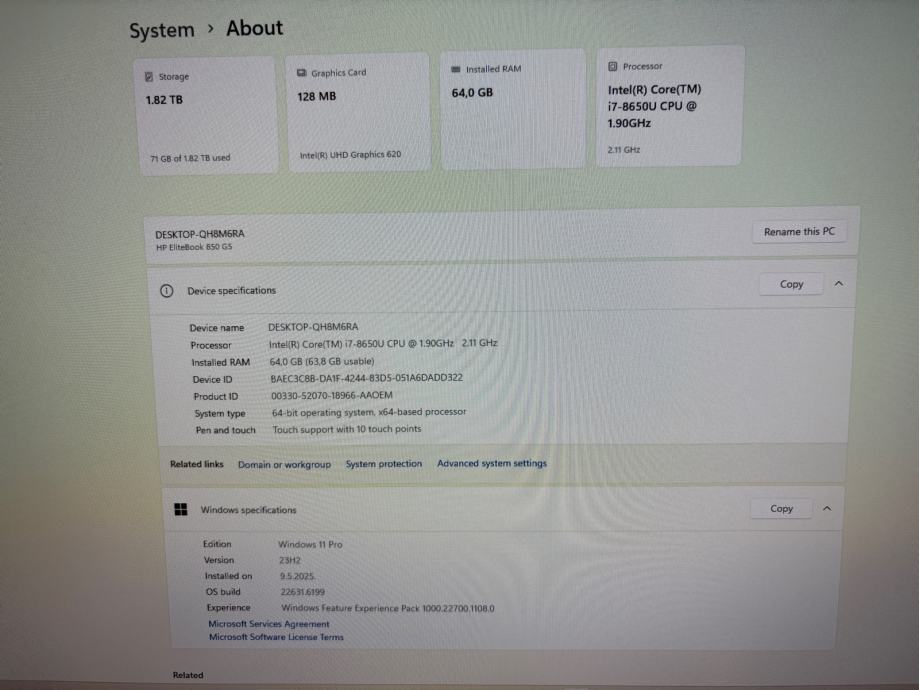Click Rename this PC button
This screenshot has width=919, height=690.
[799, 232]
